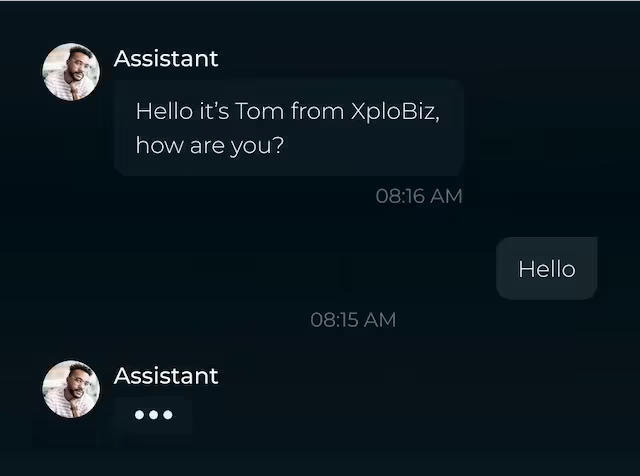The width and height of the screenshot is (640, 476).
Task: Click the avatar next to the typing indicator
Action: [x=70, y=389]
